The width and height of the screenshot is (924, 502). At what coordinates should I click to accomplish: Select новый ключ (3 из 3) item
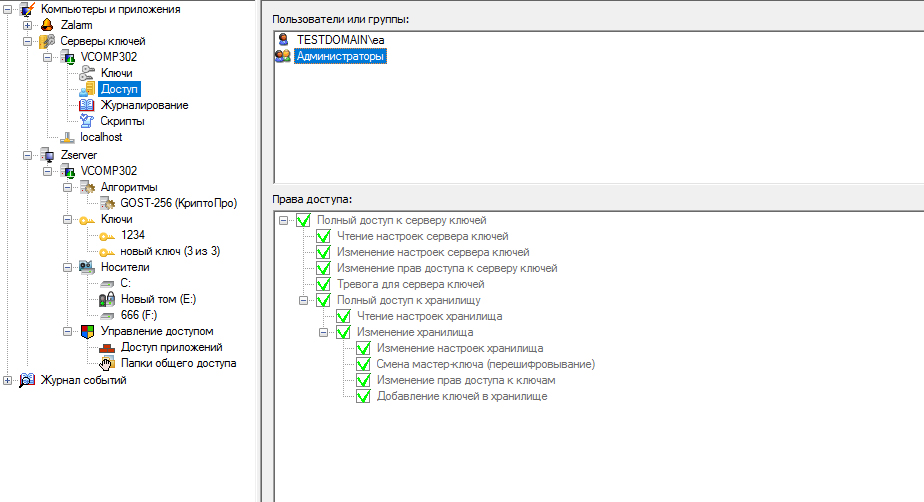click(x=170, y=251)
